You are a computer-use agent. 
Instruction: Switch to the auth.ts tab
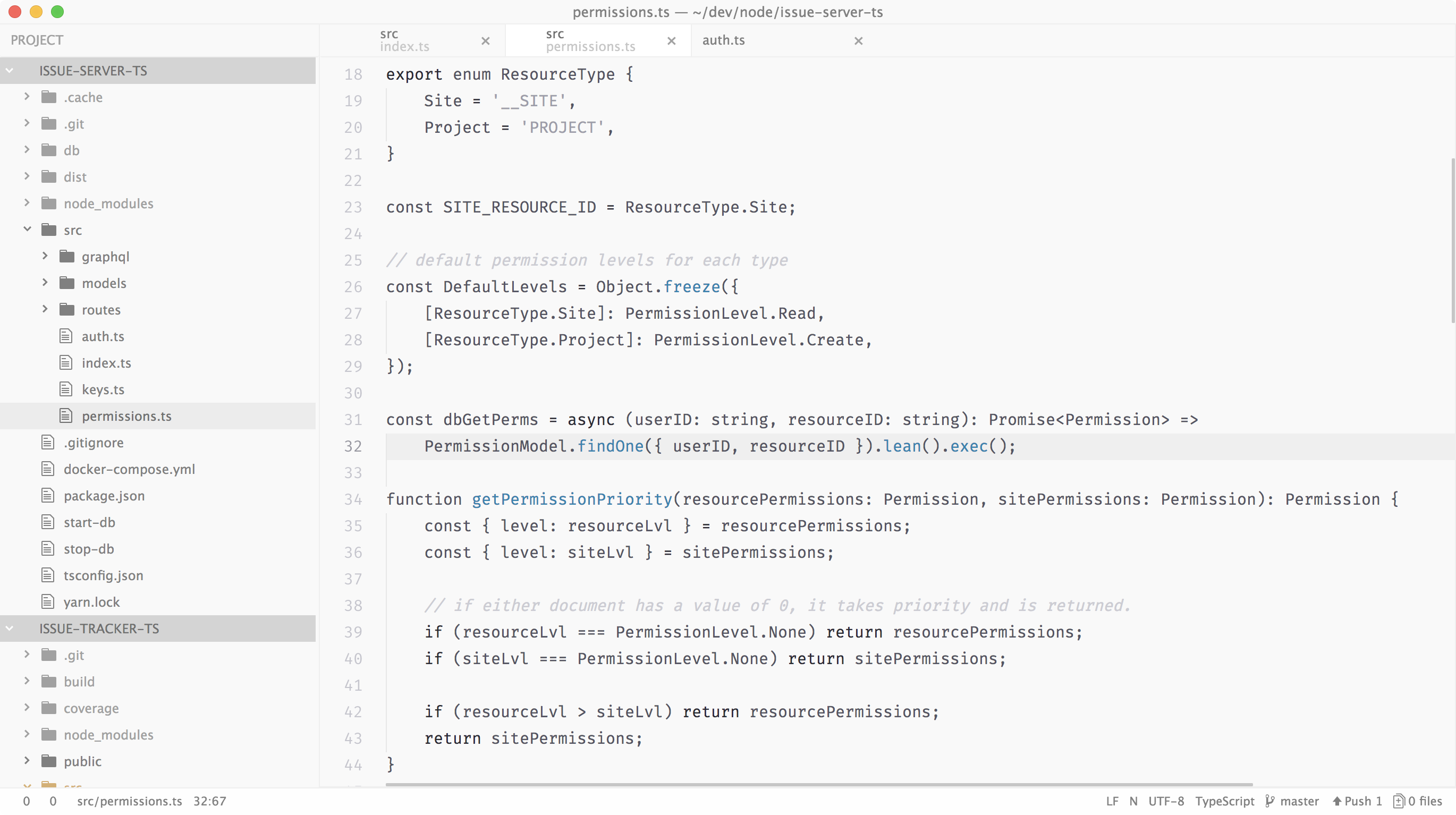pyautogui.click(x=723, y=41)
